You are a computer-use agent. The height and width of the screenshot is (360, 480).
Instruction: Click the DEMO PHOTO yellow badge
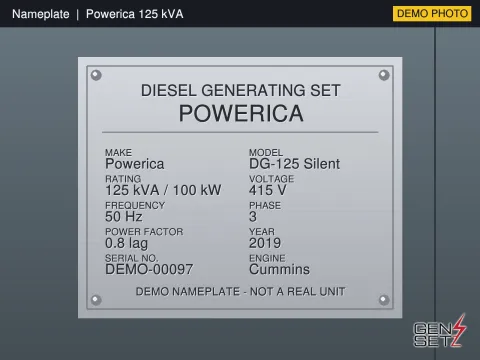click(x=432, y=14)
